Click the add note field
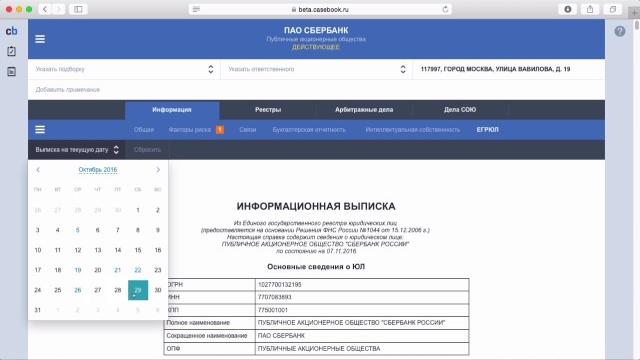The width and height of the screenshot is (640, 360). [x=316, y=89]
